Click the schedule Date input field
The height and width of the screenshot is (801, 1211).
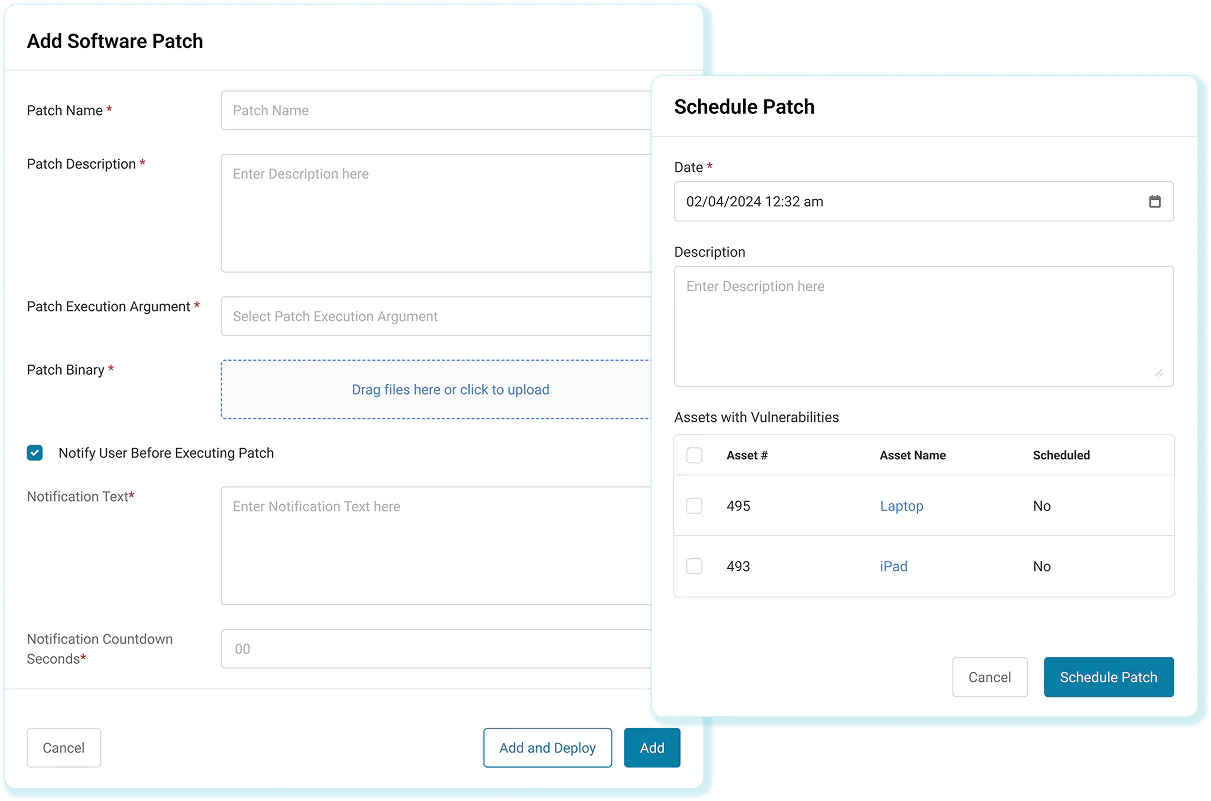[900, 202]
